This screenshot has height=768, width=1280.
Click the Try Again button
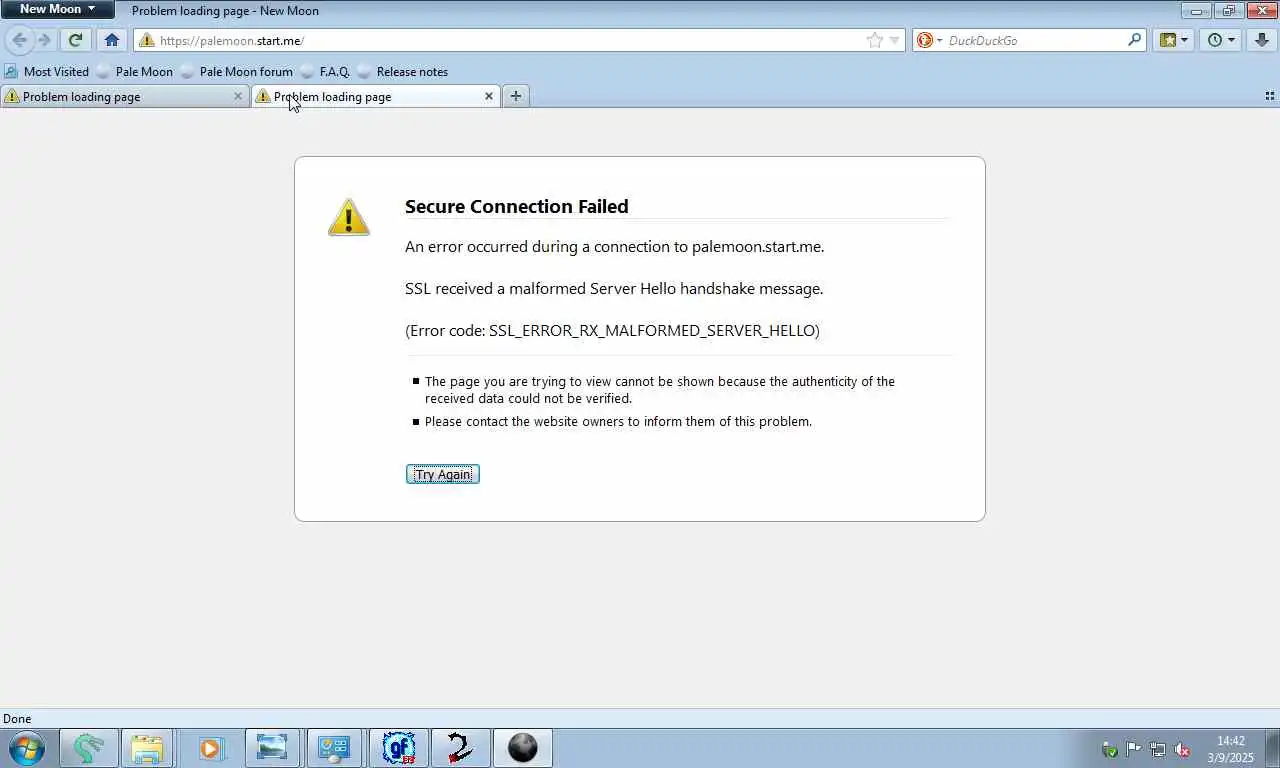pyautogui.click(x=443, y=474)
